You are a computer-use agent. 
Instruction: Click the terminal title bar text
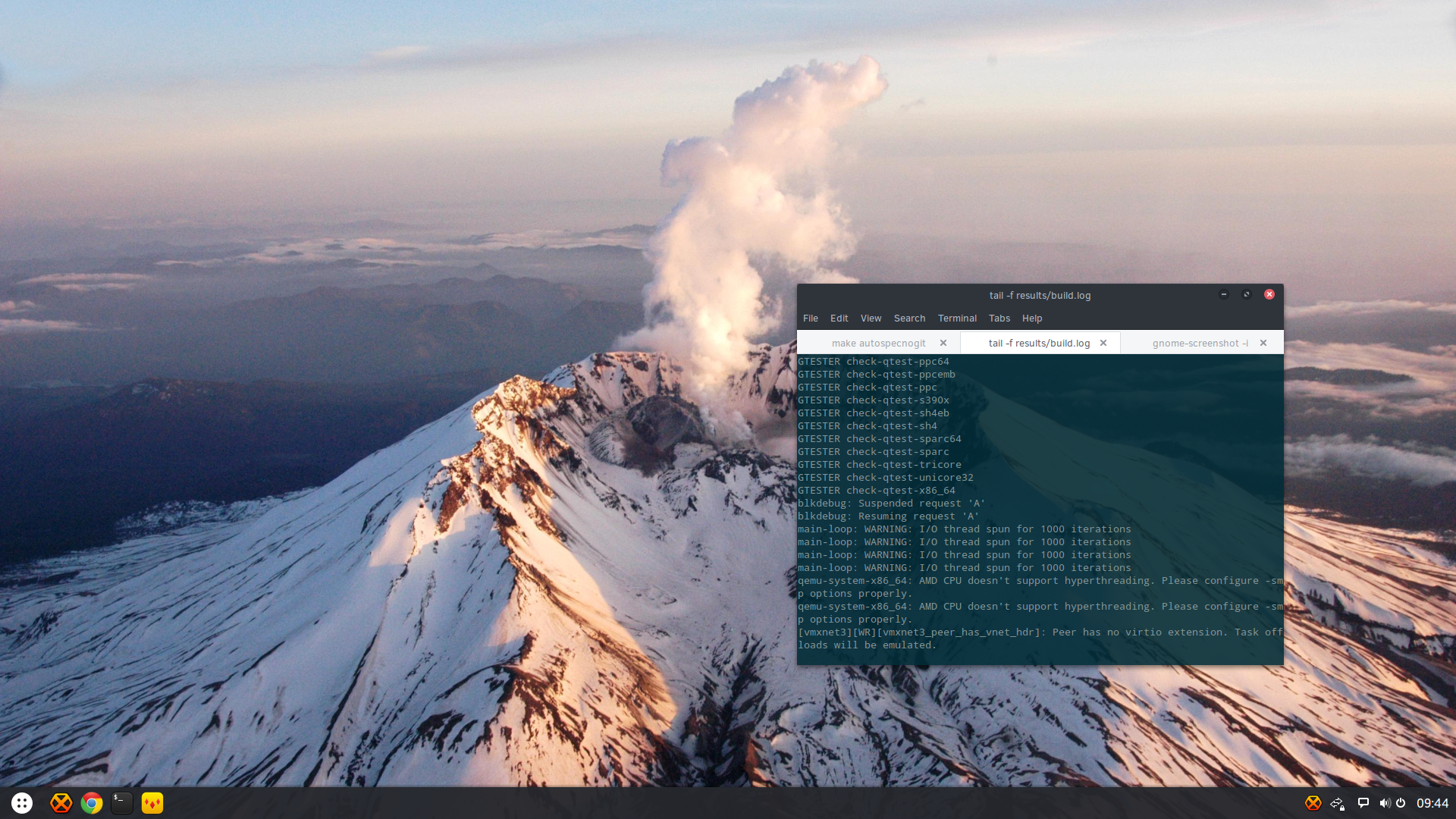(1040, 296)
